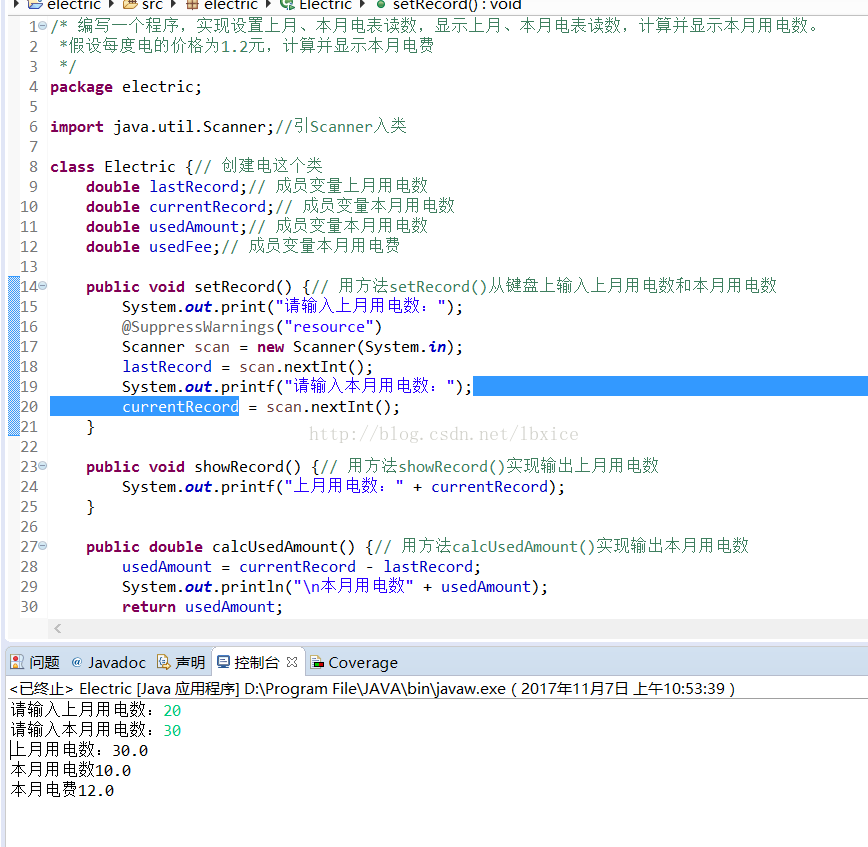The image size is (868, 847).
Task: Click 'import' keyword on line 6
Action: point(77,127)
